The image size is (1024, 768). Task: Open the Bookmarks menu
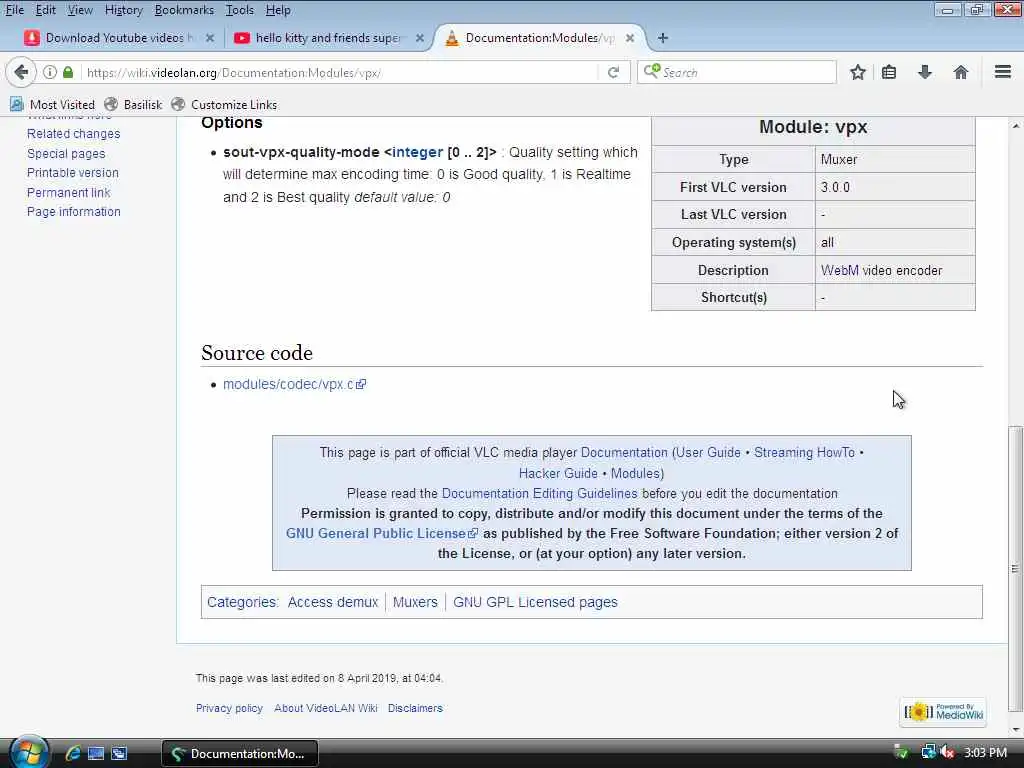(x=184, y=10)
